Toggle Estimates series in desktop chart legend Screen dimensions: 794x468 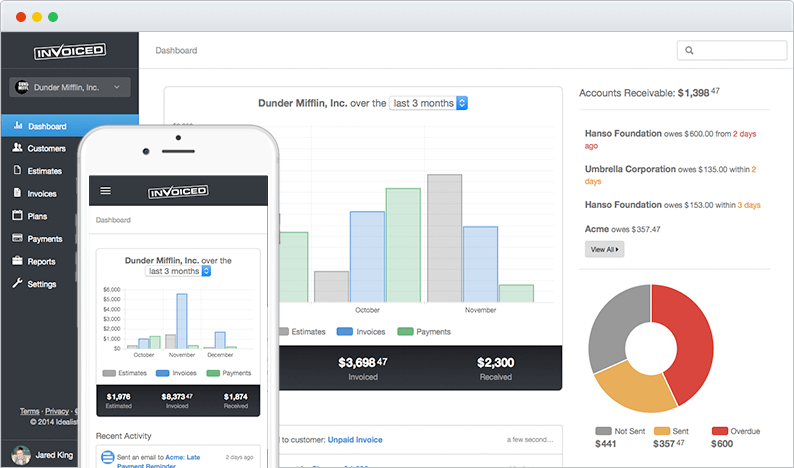pyautogui.click(x=302, y=332)
